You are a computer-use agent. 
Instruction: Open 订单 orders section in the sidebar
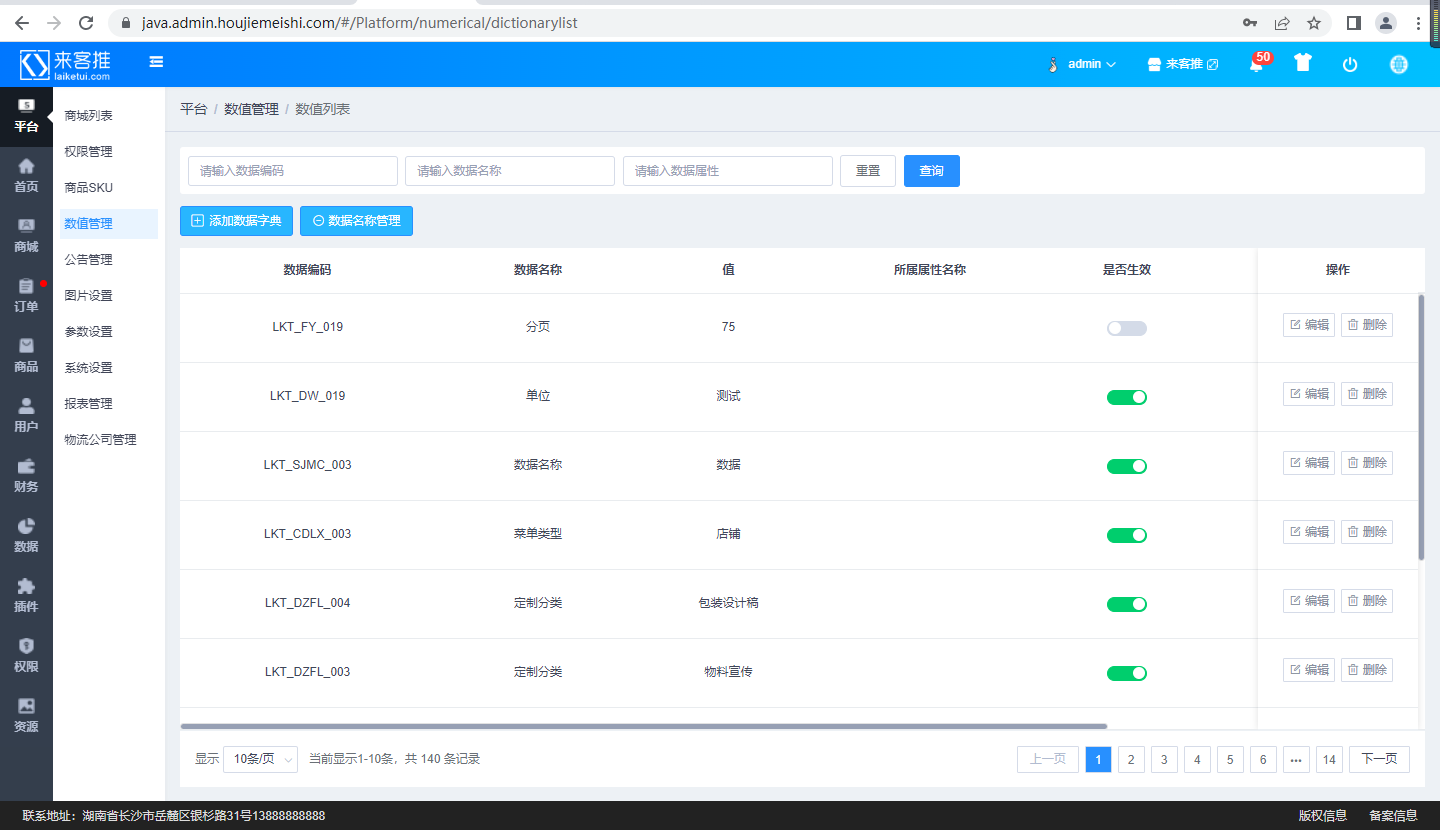click(26, 295)
